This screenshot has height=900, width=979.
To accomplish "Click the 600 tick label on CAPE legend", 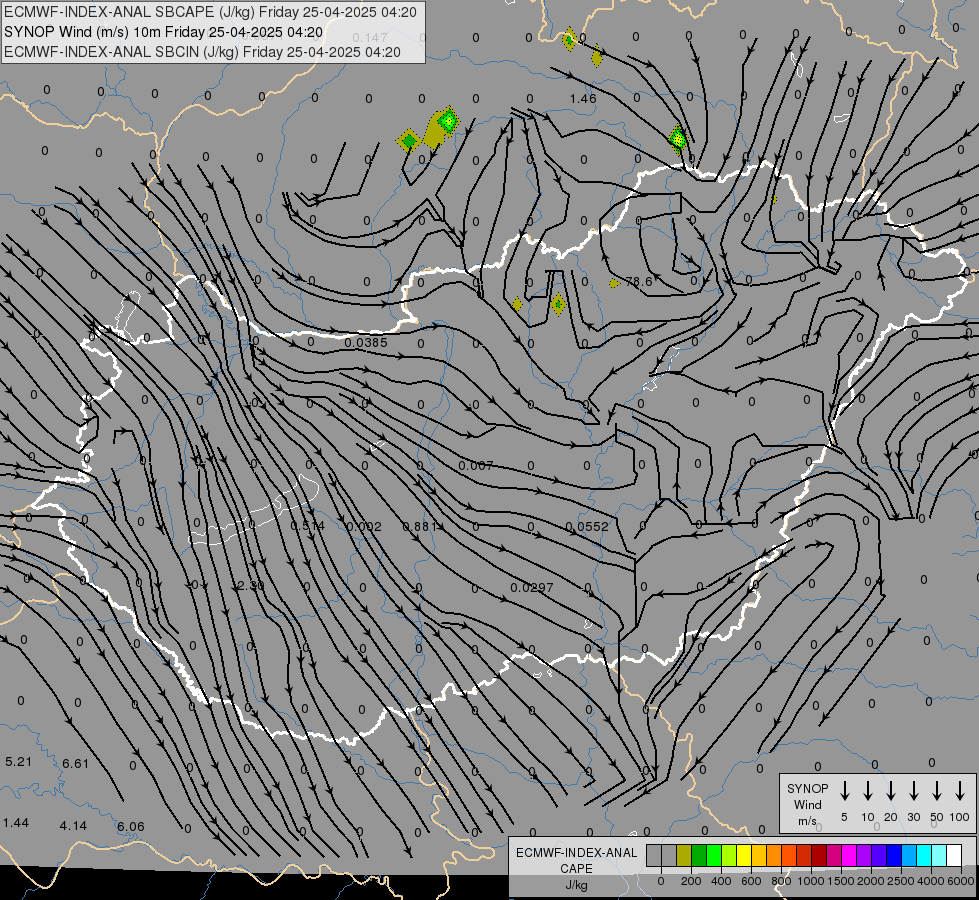I will click(751, 881).
